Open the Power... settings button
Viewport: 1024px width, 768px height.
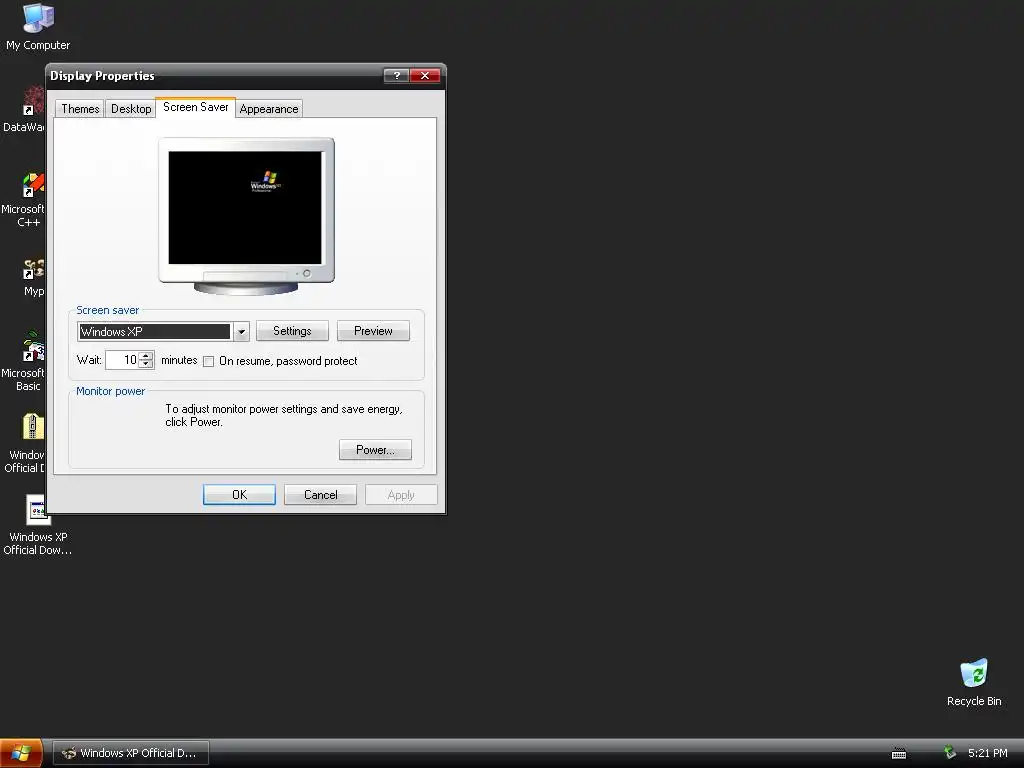tap(375, 450)
